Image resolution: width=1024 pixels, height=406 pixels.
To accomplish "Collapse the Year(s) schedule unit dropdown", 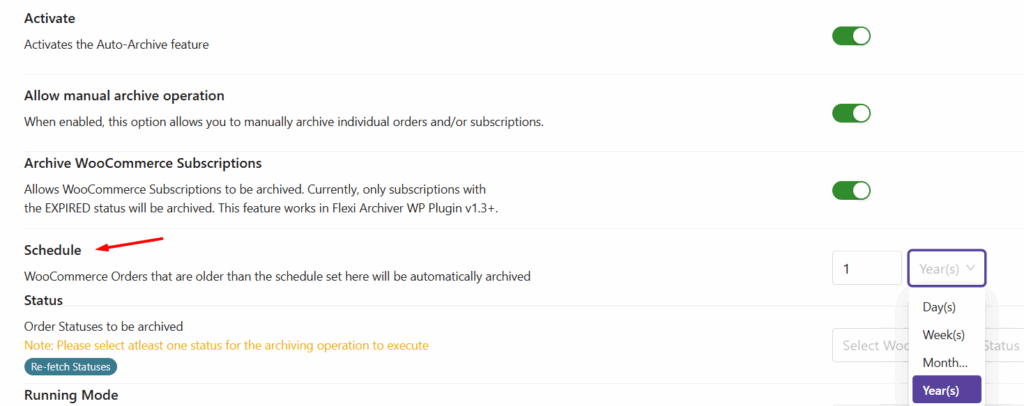I will coord(946,268).
